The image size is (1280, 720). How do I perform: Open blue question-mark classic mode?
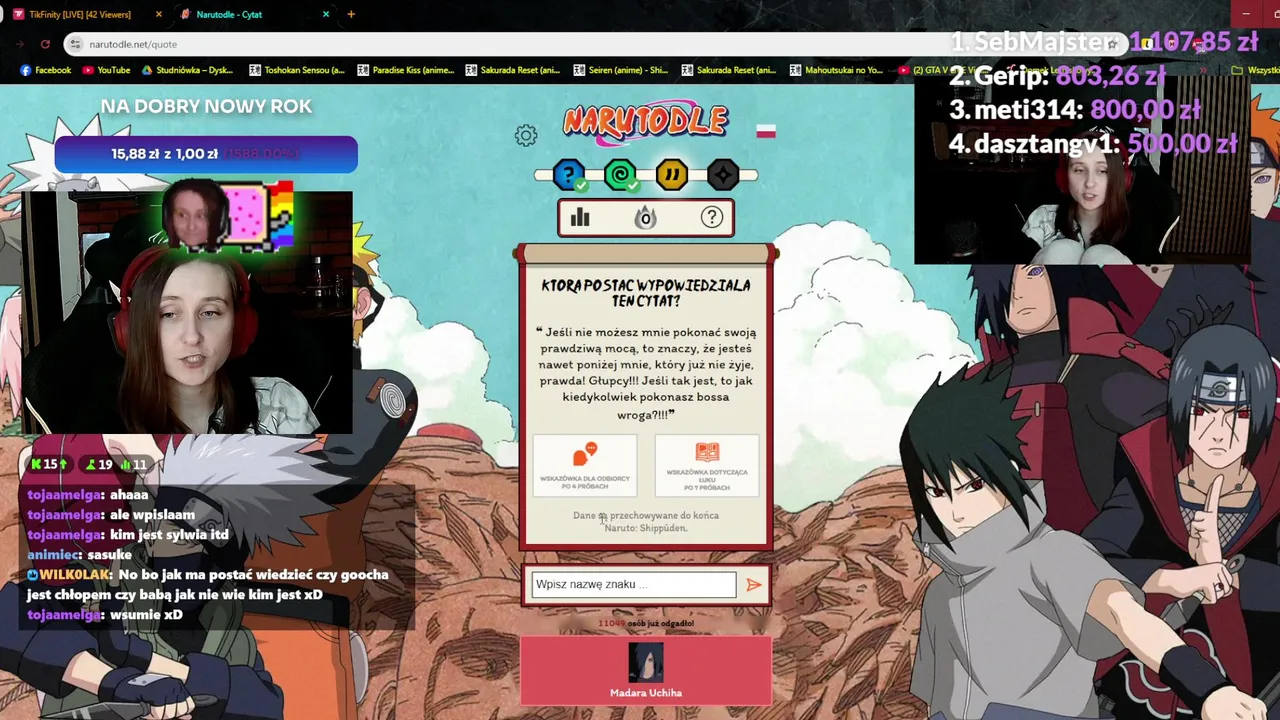[x=569, y=176]
